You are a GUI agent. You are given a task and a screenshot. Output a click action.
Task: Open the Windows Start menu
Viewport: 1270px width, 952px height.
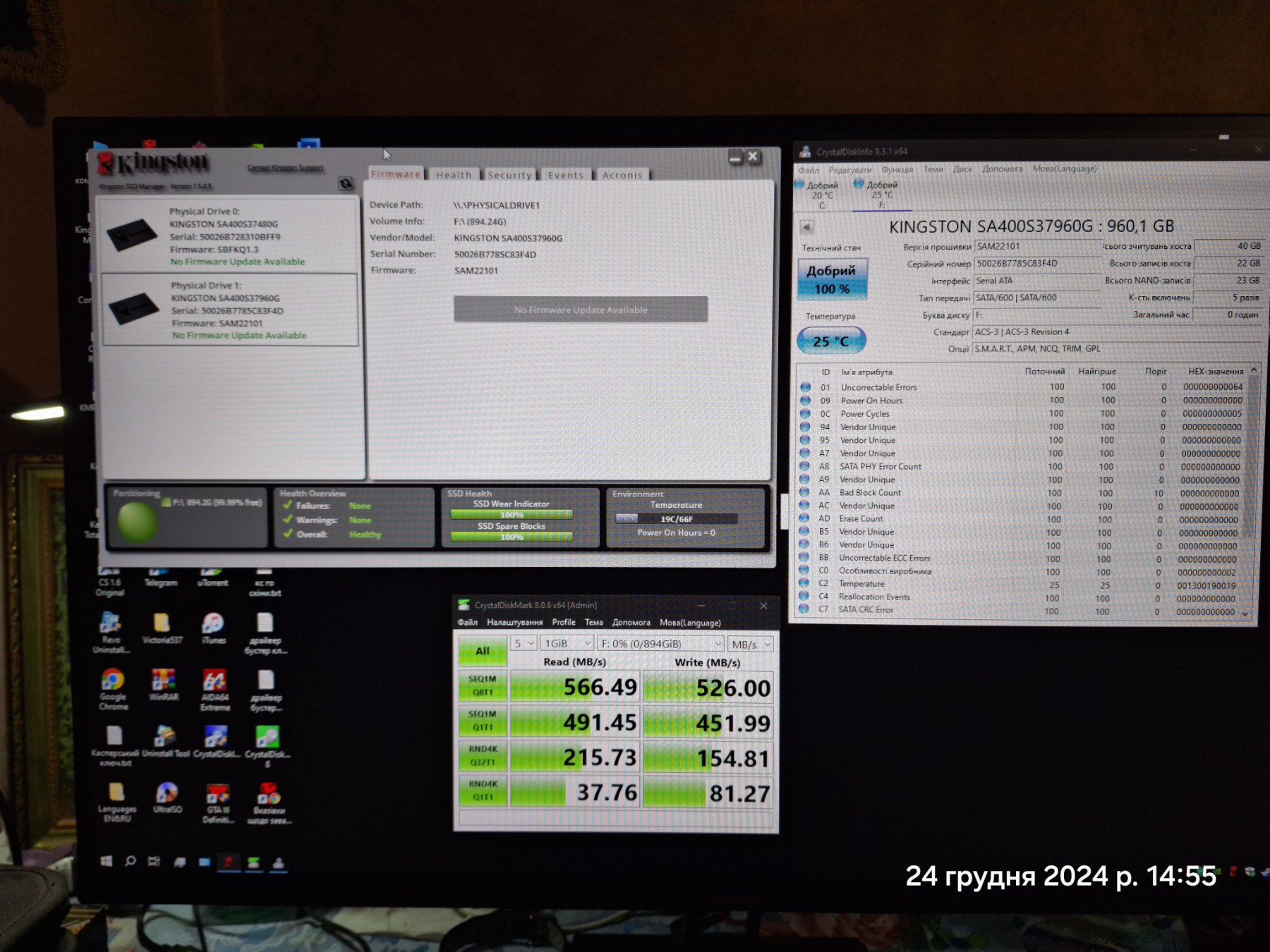(x=107, y=861)
